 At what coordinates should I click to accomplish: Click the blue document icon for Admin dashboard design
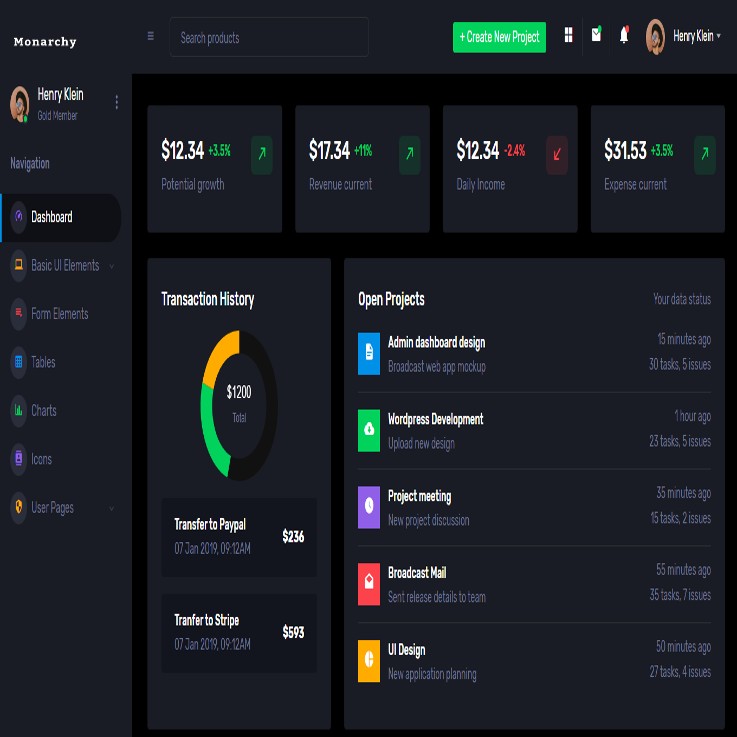[369, 353]
